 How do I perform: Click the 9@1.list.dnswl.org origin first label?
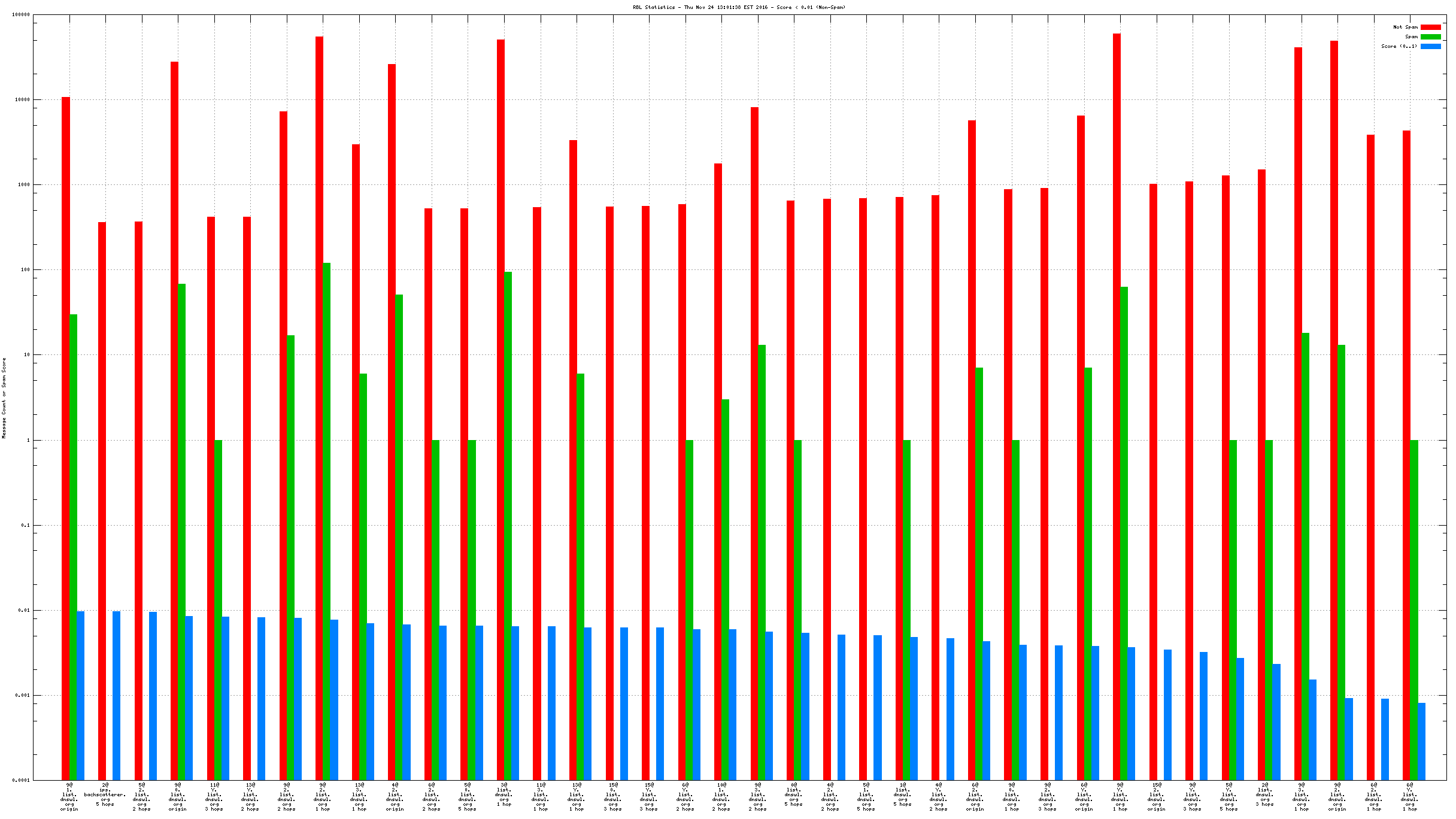pos(69,797)
